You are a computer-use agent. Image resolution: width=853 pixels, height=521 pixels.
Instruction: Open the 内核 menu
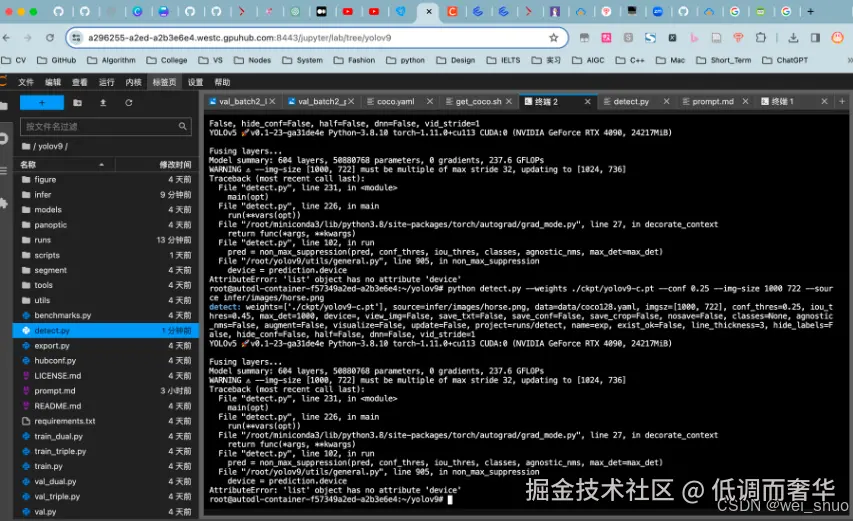click(133, 82)
